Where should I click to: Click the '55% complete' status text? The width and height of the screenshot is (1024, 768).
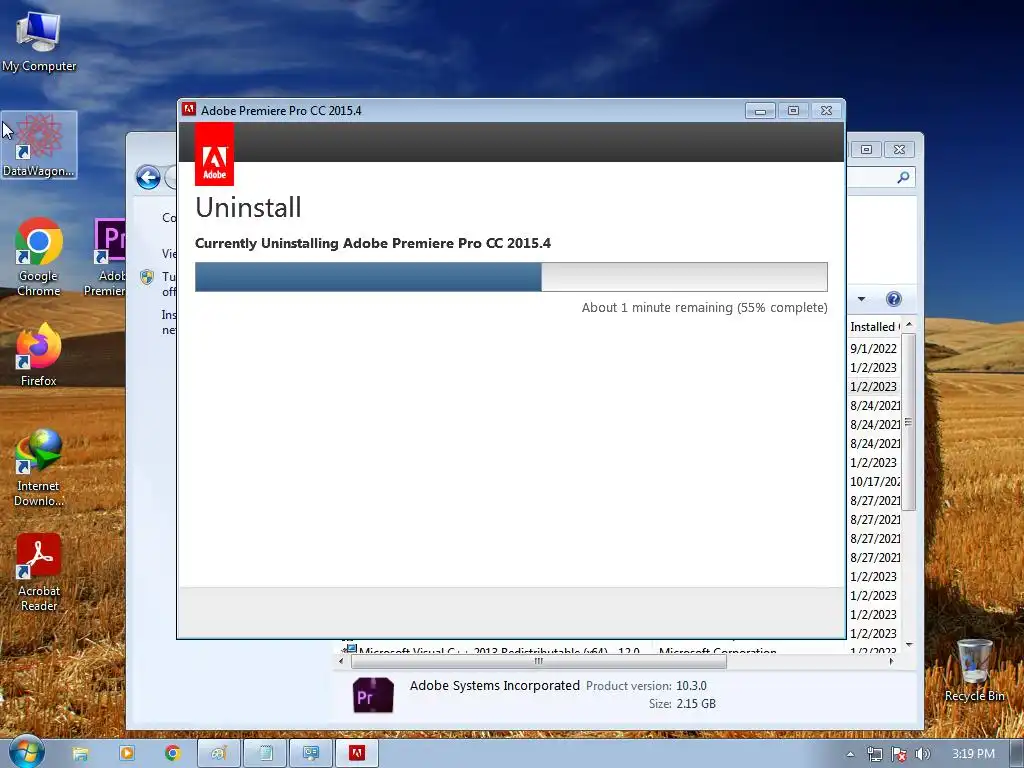click(x=782, y=308)
